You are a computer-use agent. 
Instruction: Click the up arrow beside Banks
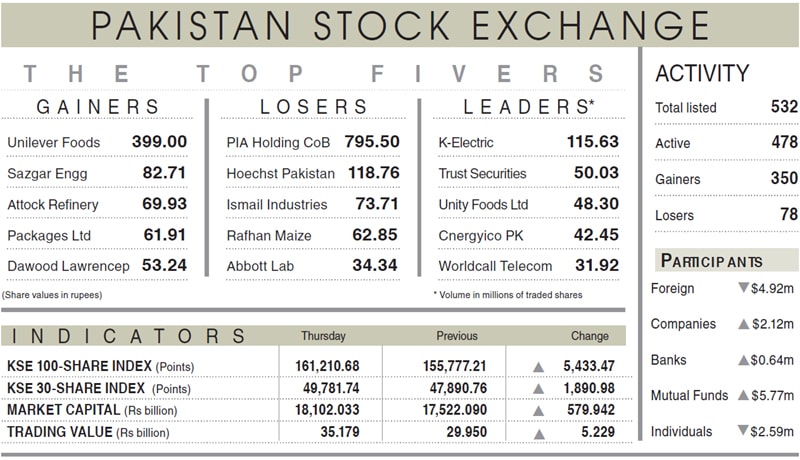[x=743, y=360]
